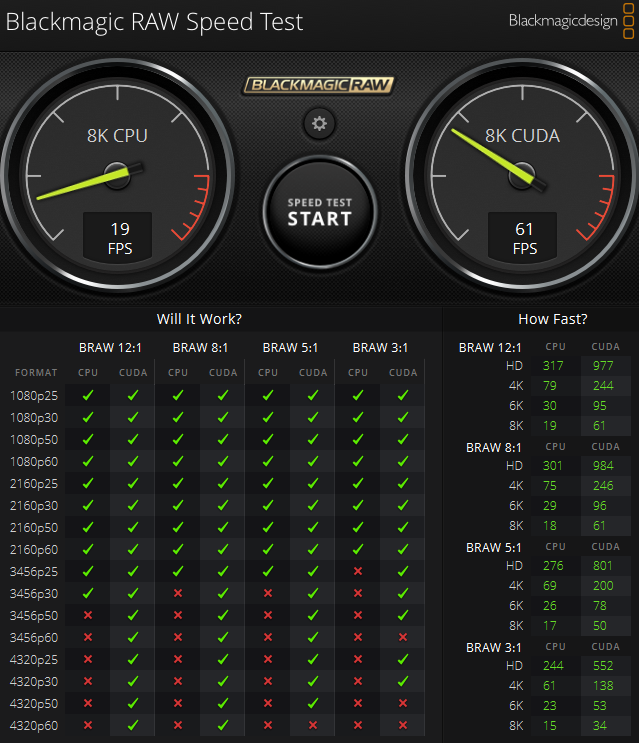Select the 1080p60 format row label

pos(34,462)
